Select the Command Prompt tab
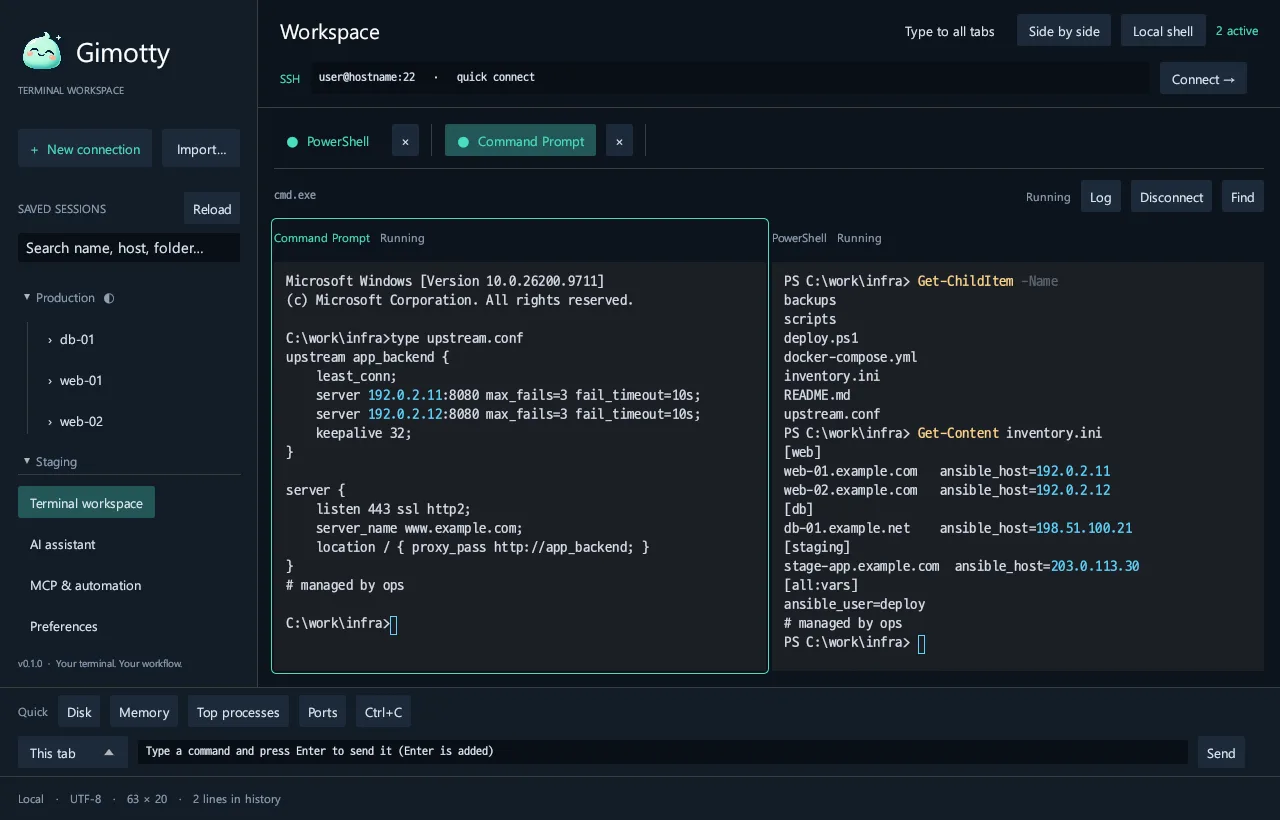 (x=521, y=141)
